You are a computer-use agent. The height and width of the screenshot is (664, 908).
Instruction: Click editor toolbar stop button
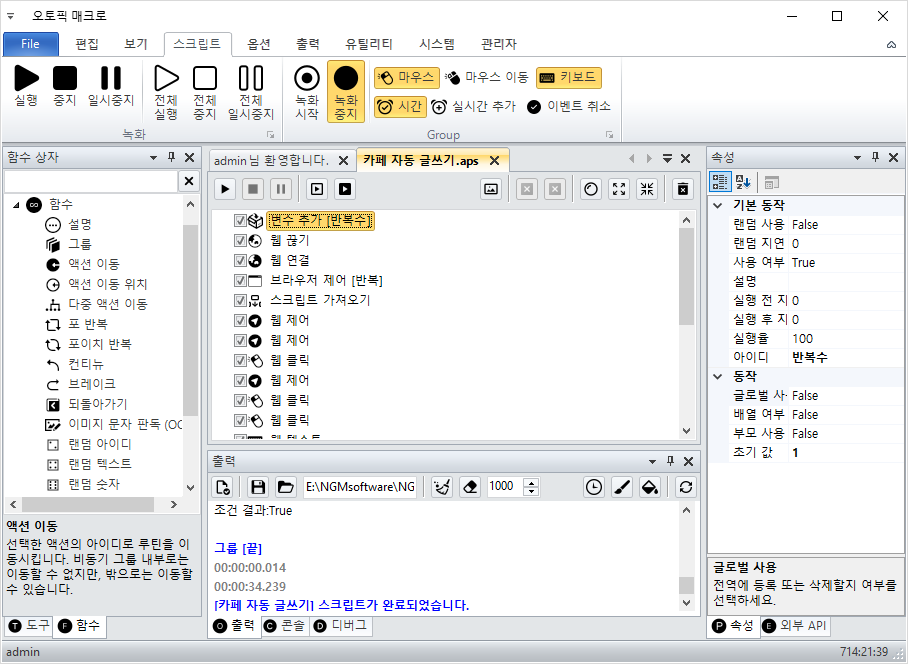253,189
